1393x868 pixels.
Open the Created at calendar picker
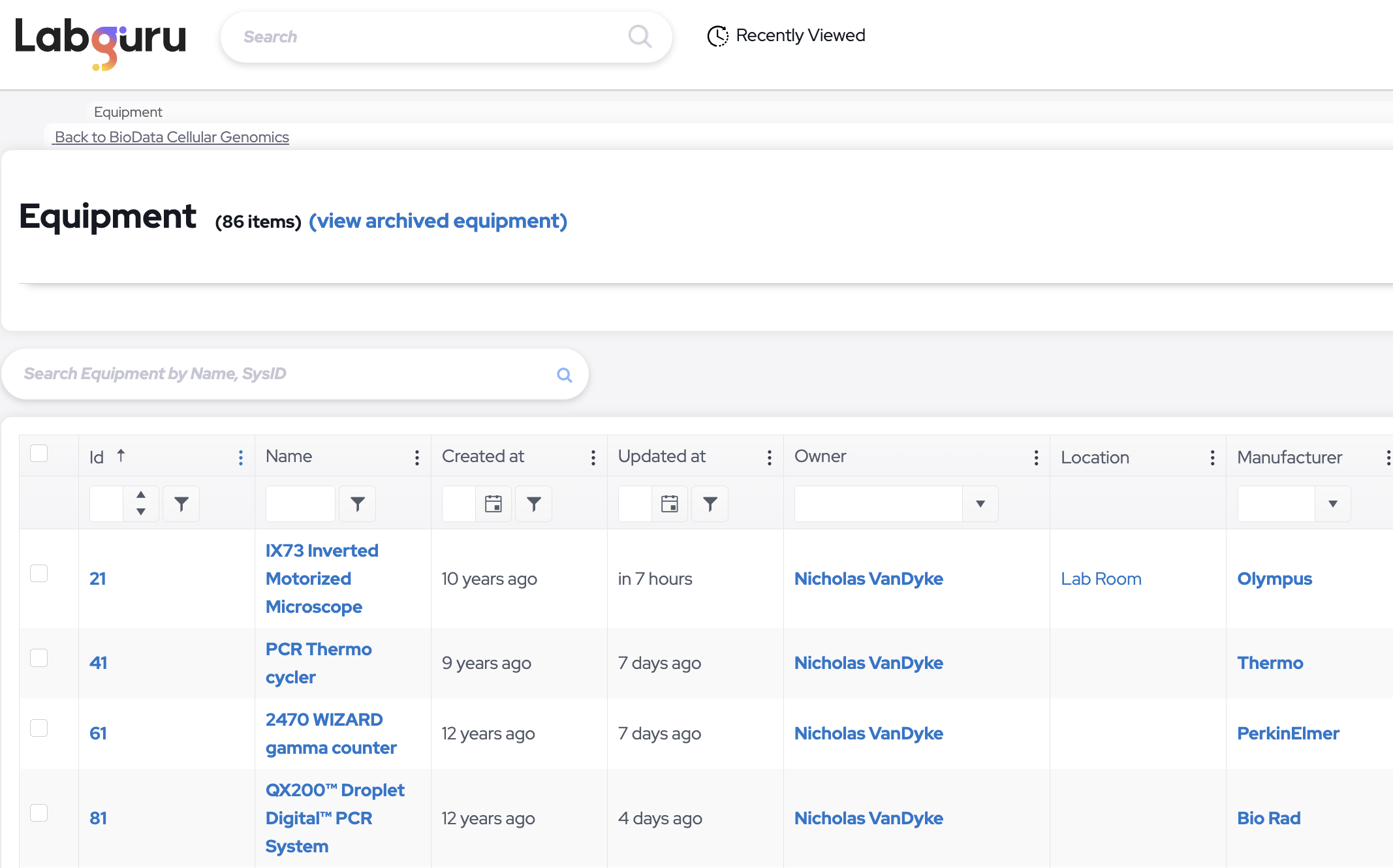pos(493,504)
